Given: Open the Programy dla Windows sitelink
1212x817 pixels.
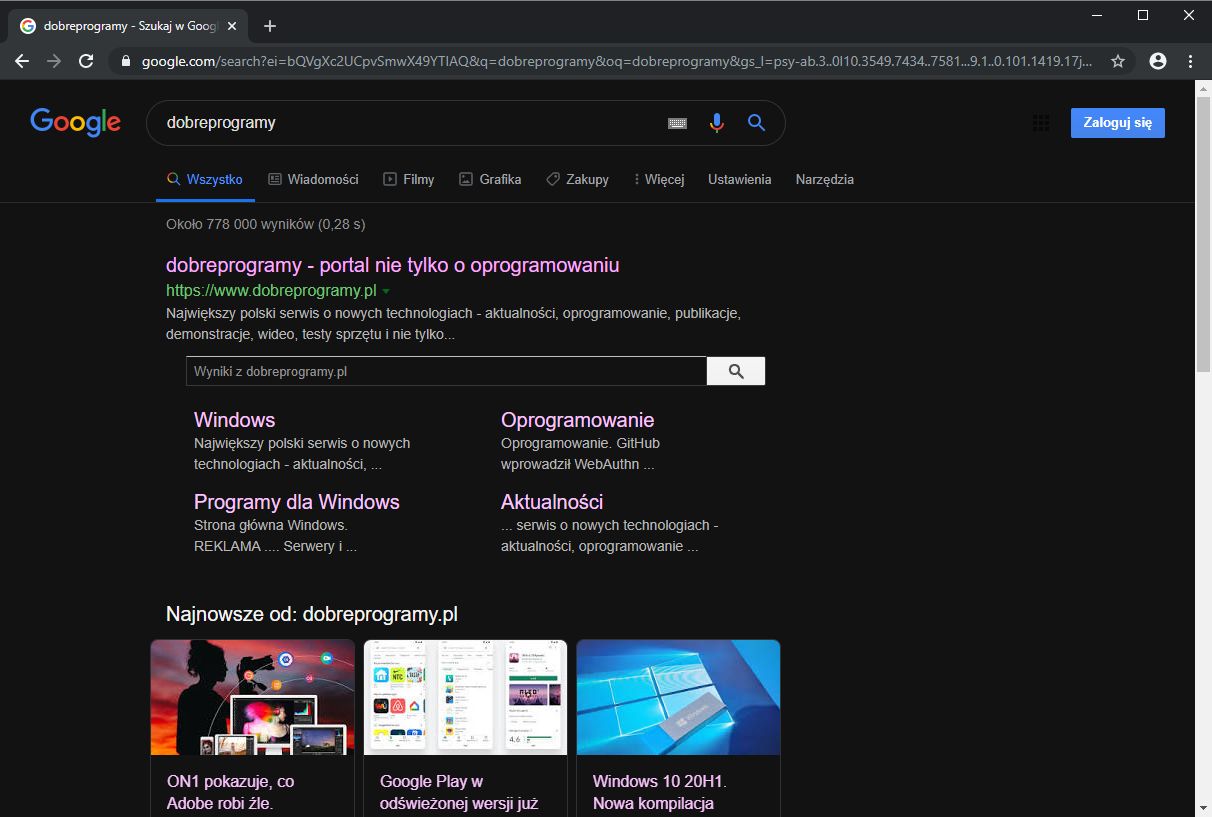Looking at the screenshot, I should pyautogui.click(x=297, y=502).
